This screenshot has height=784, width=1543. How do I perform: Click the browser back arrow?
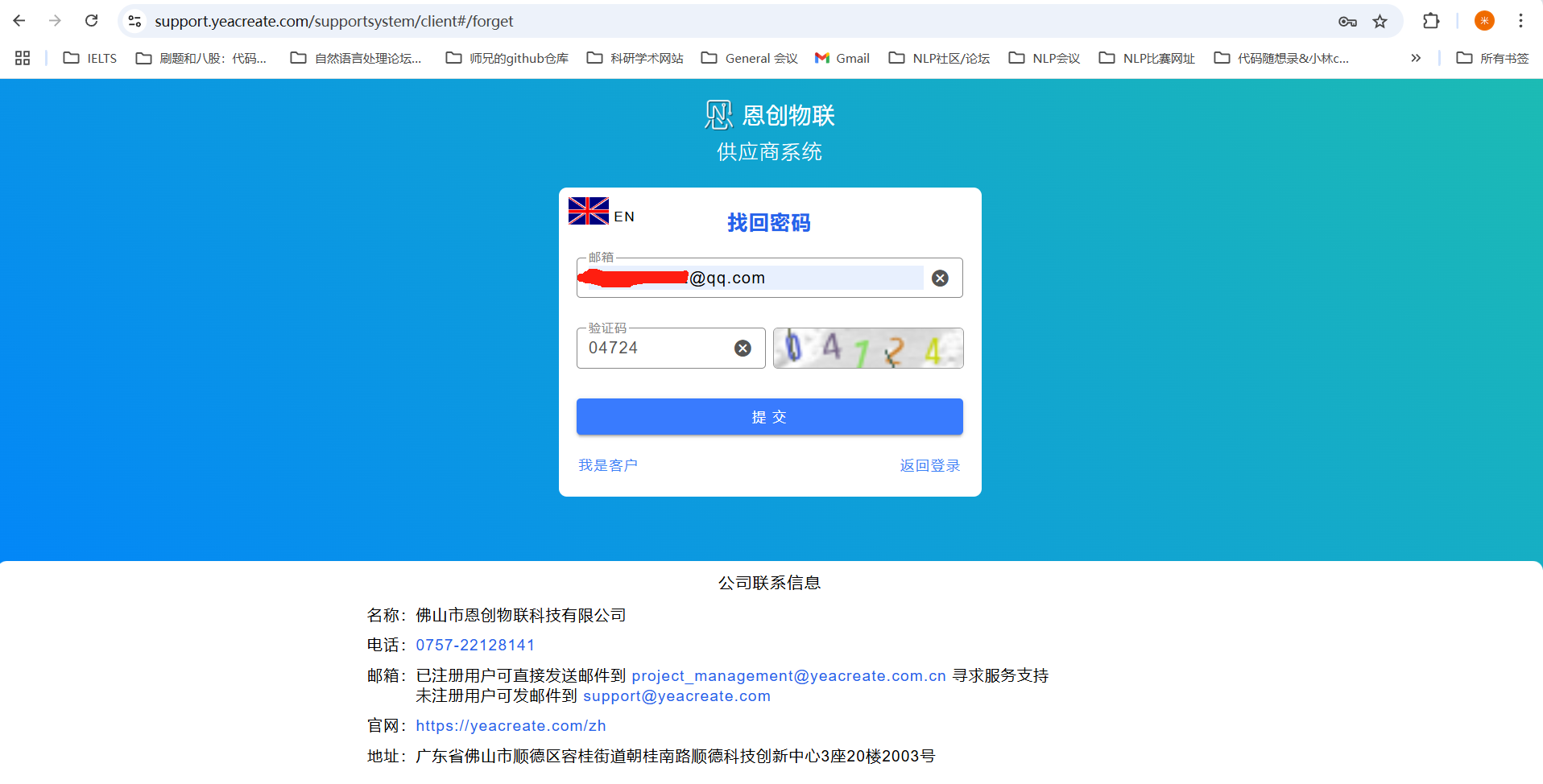[x=19, y=21]
